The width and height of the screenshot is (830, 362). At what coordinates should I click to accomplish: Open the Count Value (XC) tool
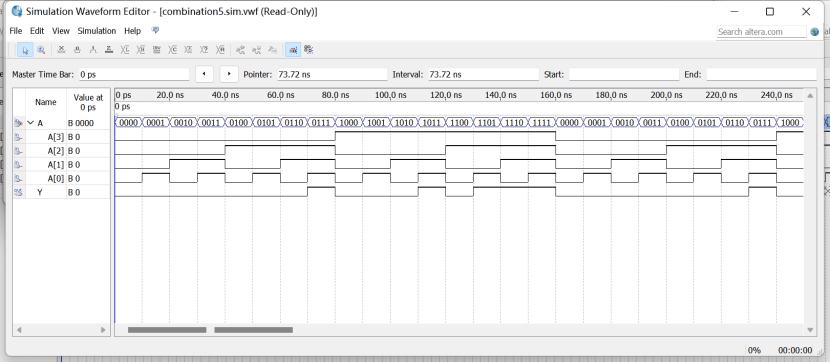(173, 50)
